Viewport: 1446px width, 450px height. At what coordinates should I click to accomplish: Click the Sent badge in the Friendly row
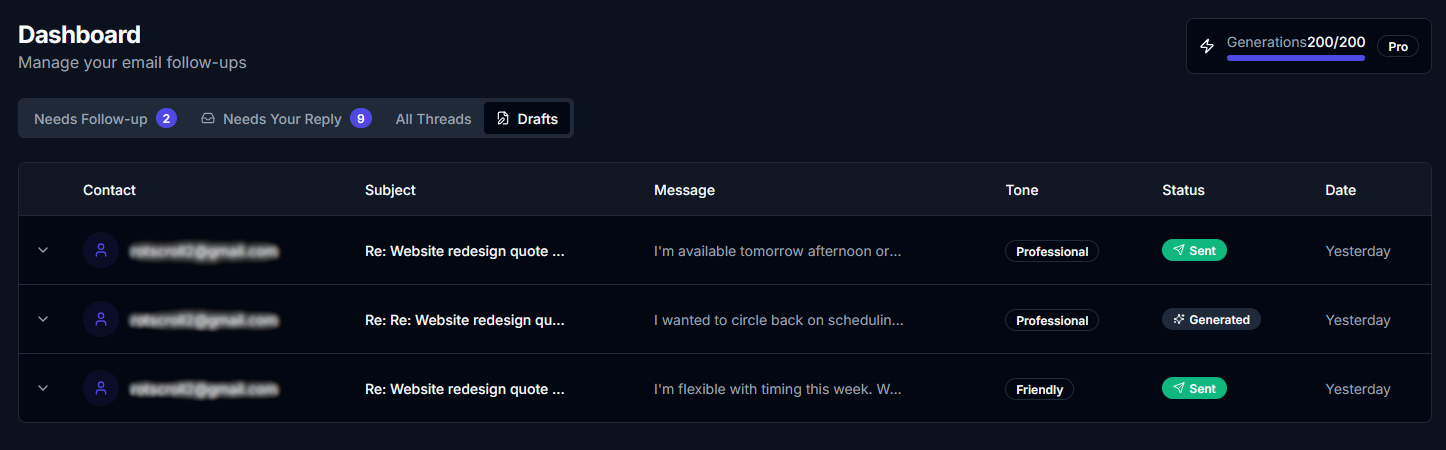click(x=1194, y=388)
